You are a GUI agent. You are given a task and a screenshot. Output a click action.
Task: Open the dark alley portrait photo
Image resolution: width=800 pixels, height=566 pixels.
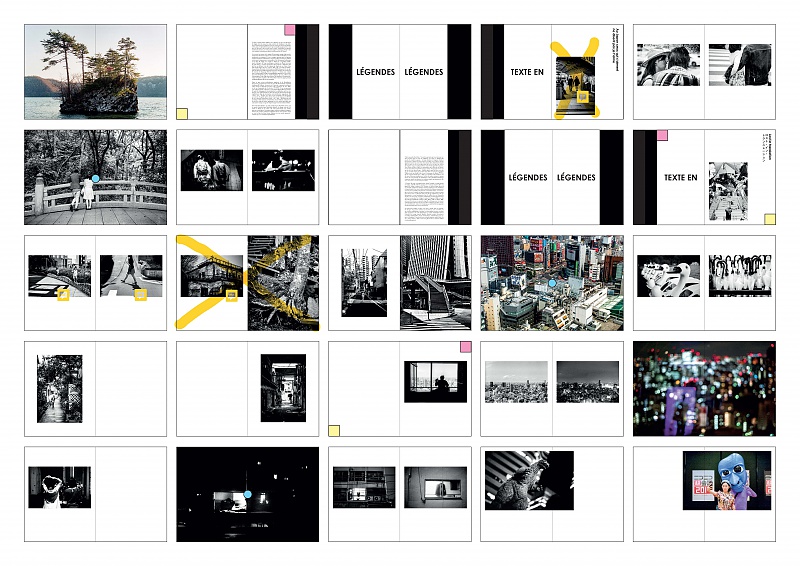click(283, 389)
